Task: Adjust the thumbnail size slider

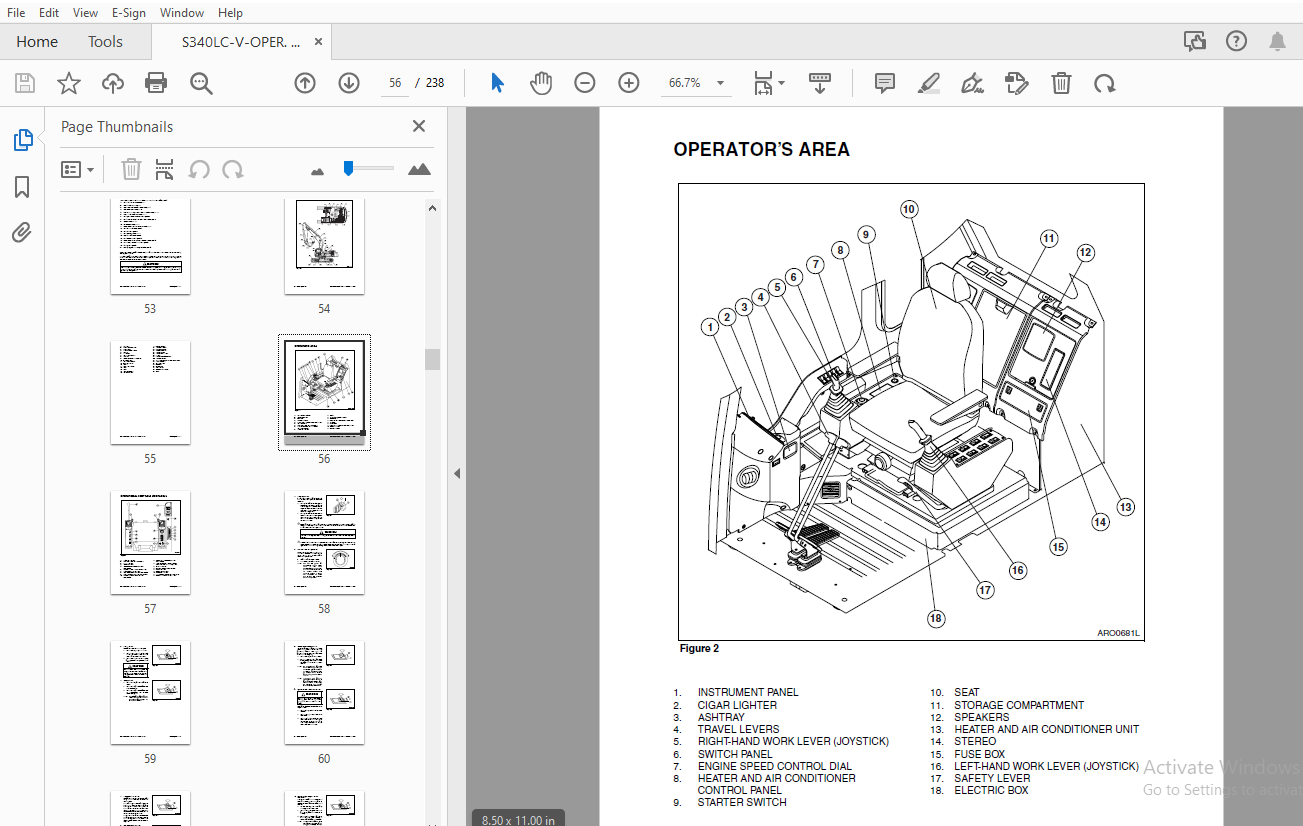Action: 348,168
